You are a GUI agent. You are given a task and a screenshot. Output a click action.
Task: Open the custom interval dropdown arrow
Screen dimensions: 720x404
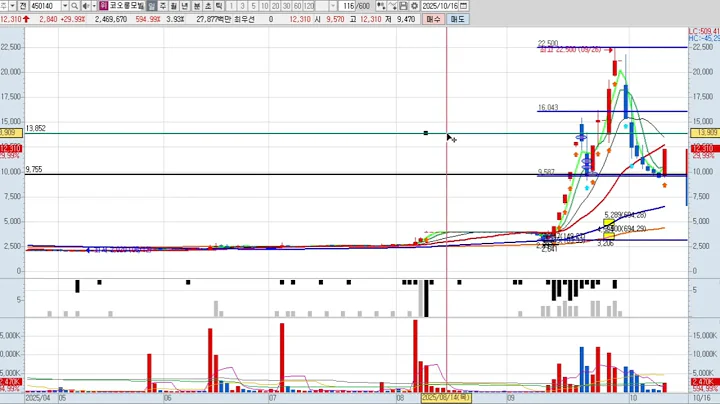[333, 6]
